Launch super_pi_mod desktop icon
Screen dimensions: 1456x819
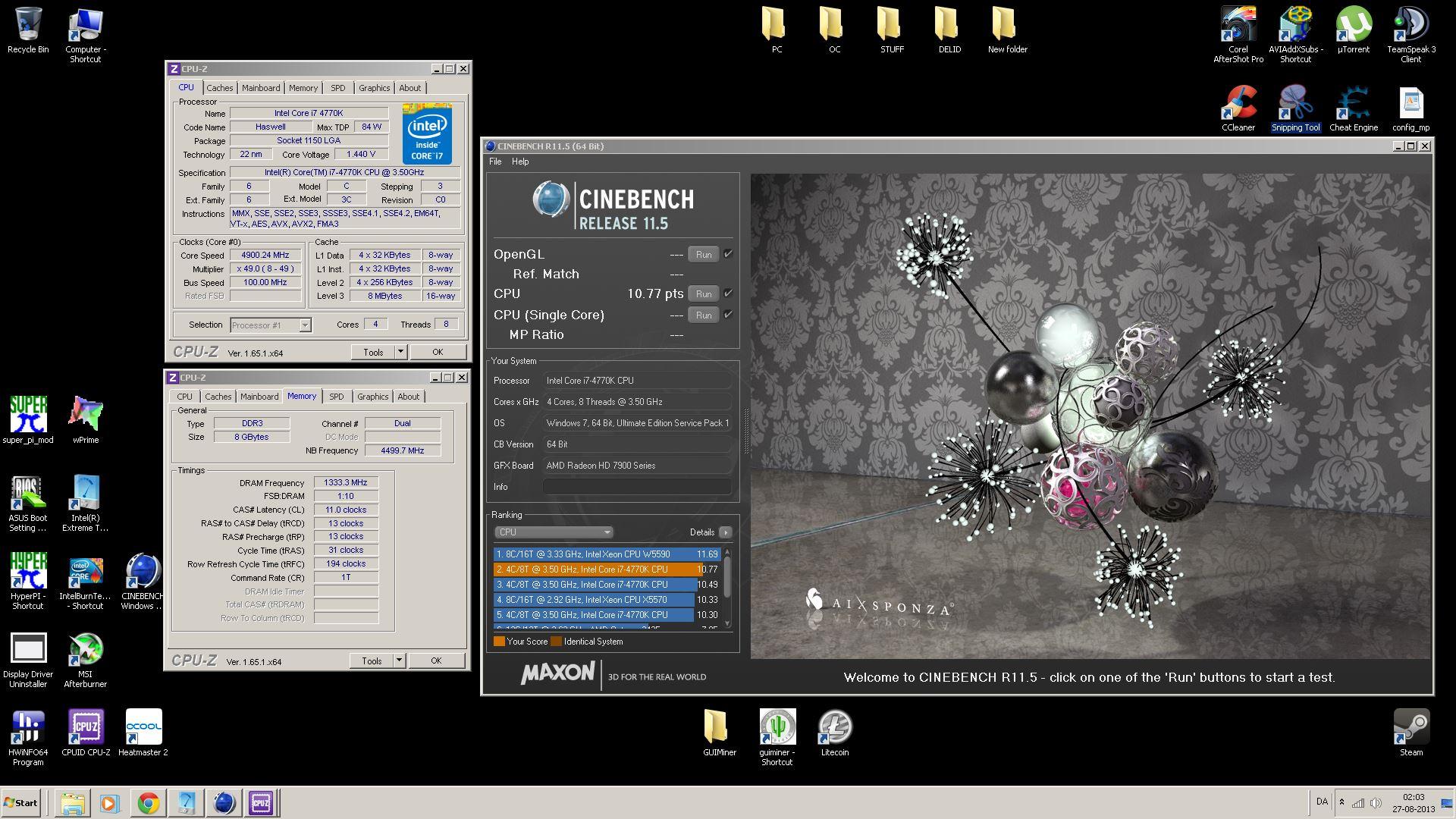tap(28, 420)
